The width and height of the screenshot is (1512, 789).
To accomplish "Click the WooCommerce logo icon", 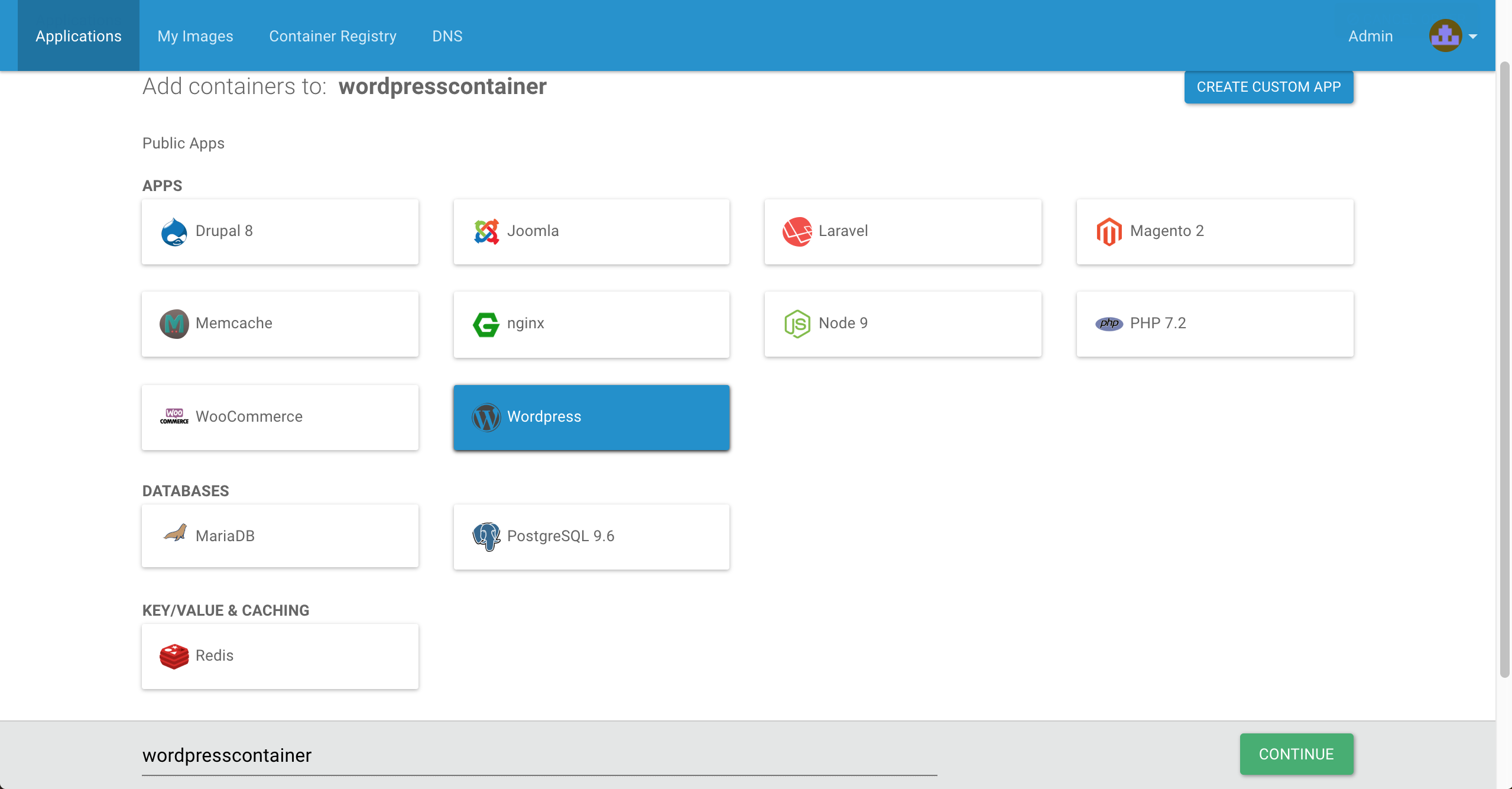I will [174, 416].
